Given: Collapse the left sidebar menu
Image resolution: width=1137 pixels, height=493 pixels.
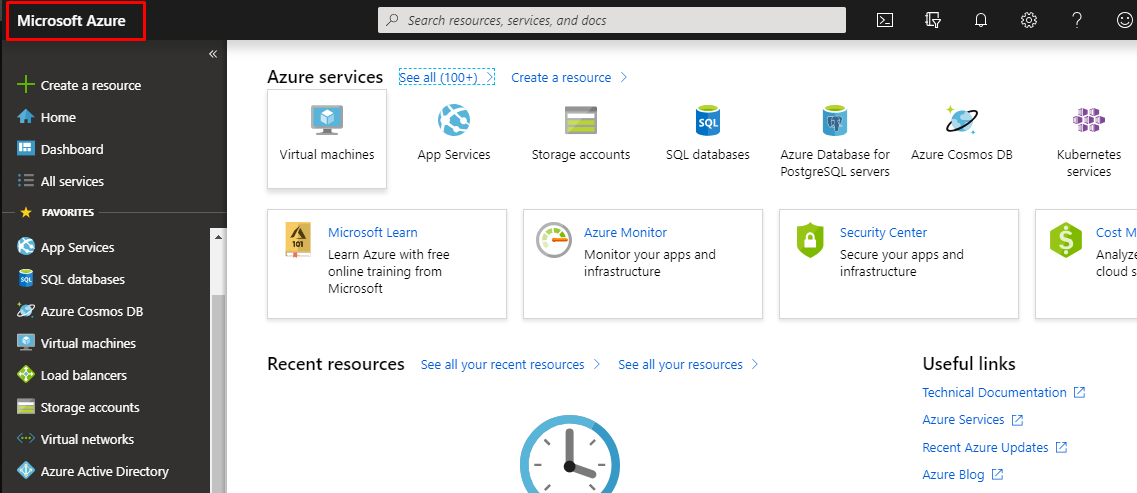Looking at the screenshot, I should 212,54.
